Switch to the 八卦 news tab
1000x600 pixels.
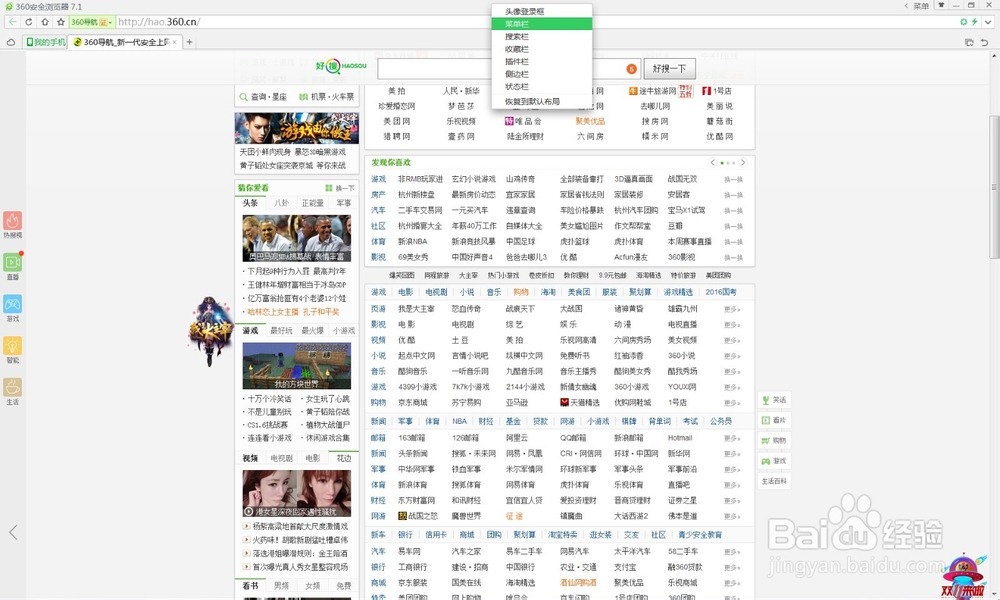coord(281,203)
